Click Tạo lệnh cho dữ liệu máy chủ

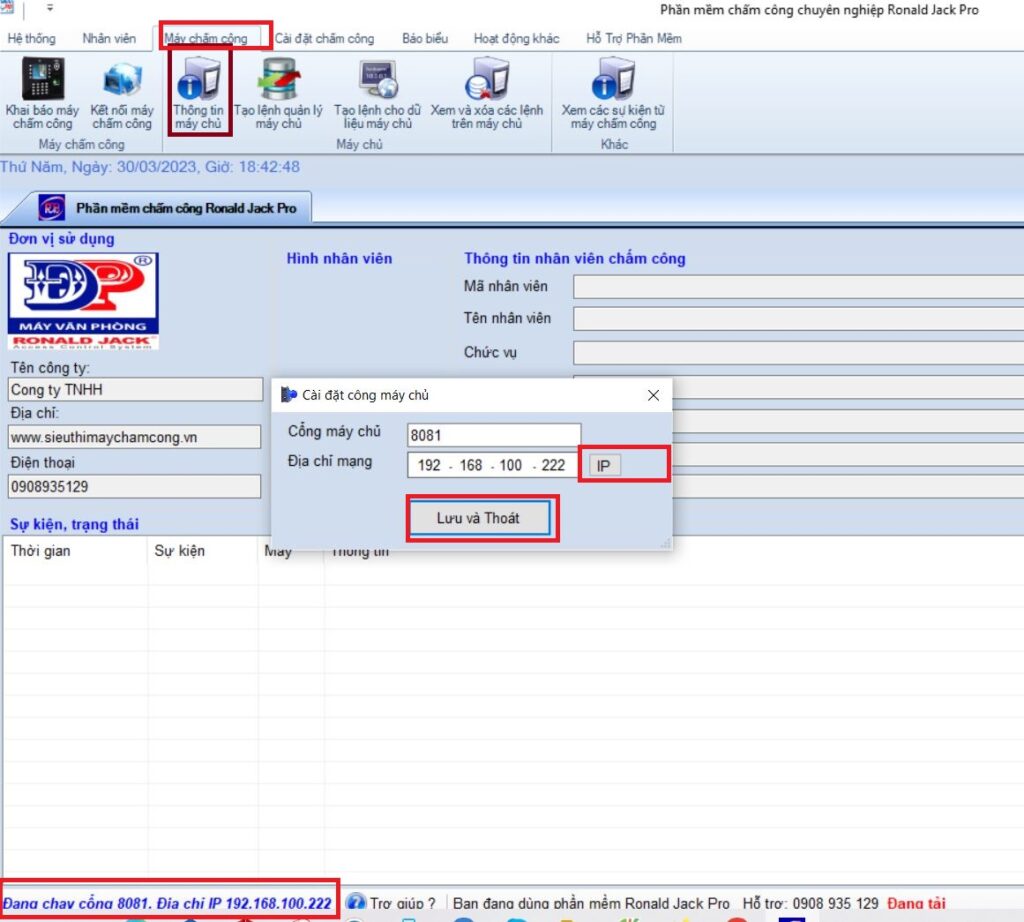point(377,93)
